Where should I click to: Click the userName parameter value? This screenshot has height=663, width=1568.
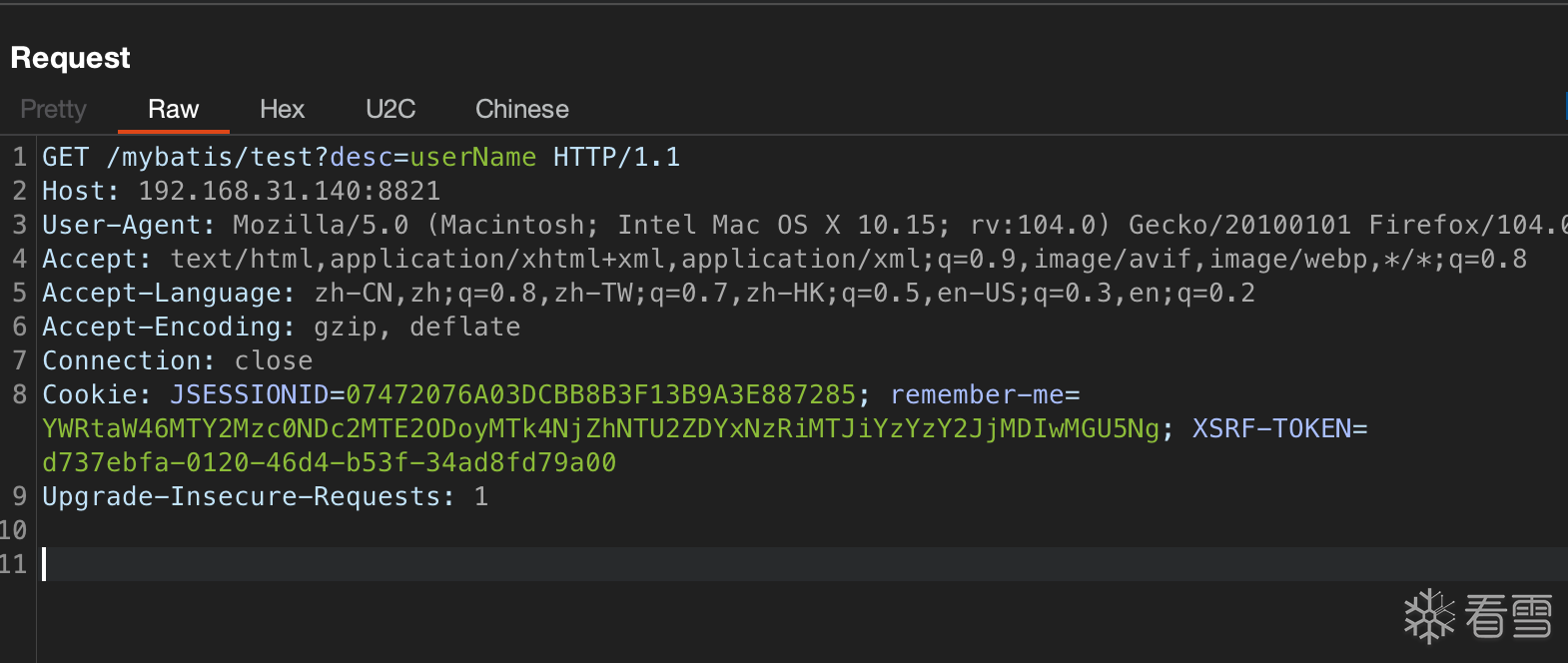[472, 158]
